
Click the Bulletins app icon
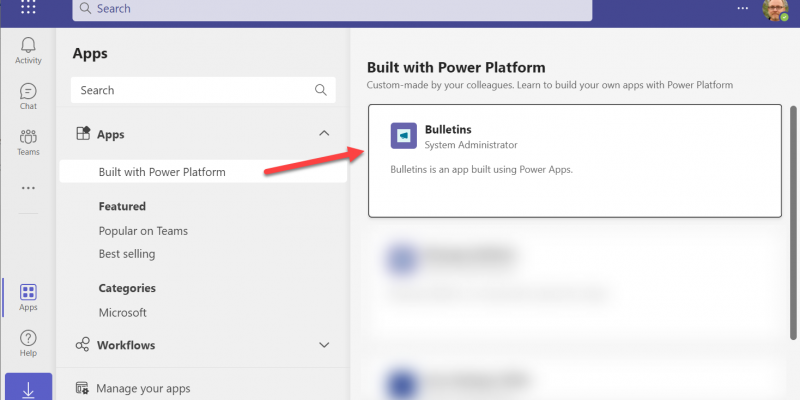[404, 137]
